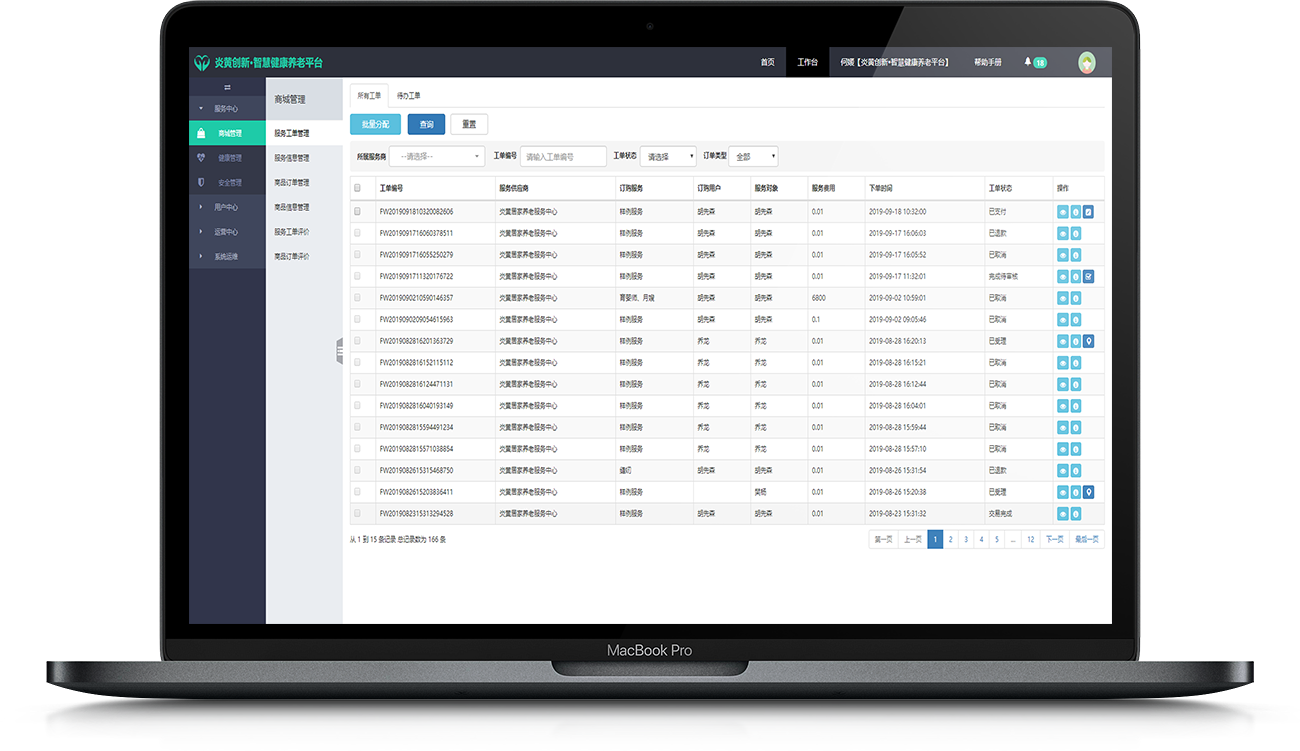The image size is (1300, 751).
Task: Click the checkmark icon for order FW2019091711320176722
Action: click(x=1088, y=276)
